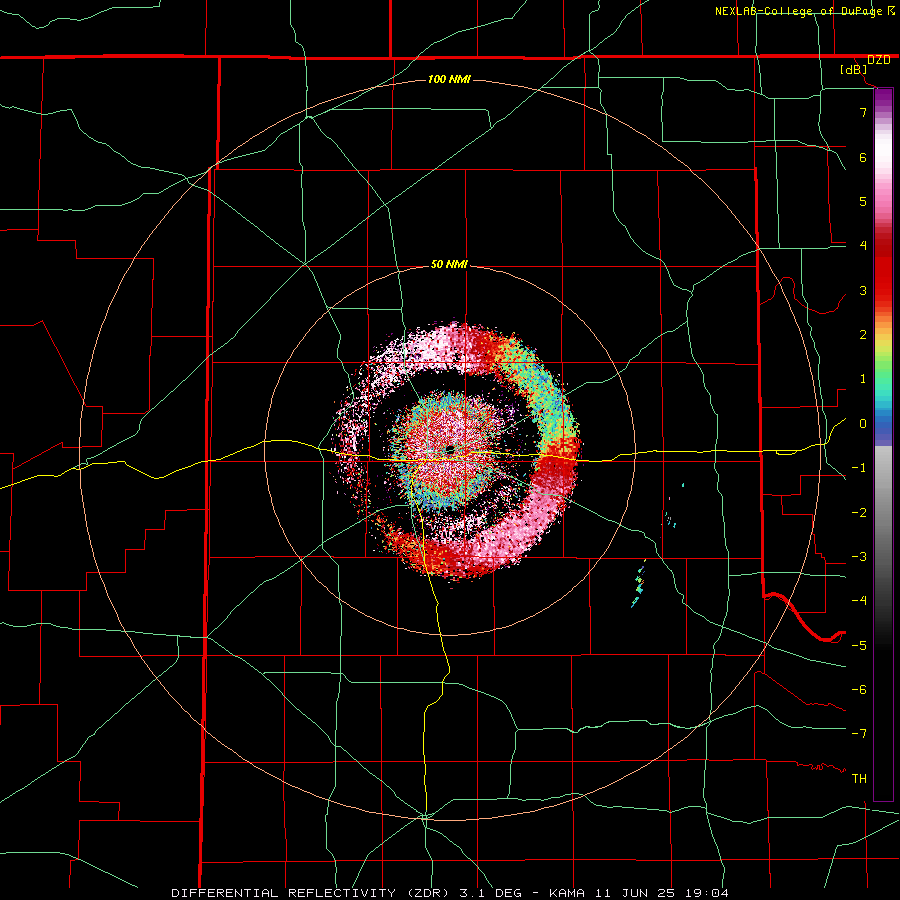Click the TH label on color scale

coord(859,779)
